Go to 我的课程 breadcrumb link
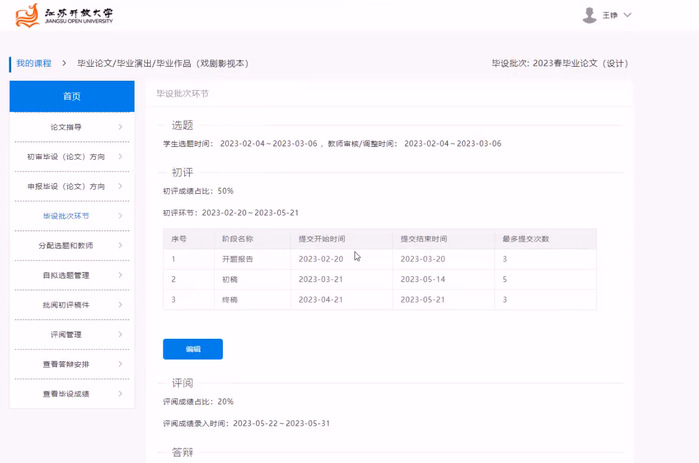The image size is (699, 463). [x=33, y=63]
